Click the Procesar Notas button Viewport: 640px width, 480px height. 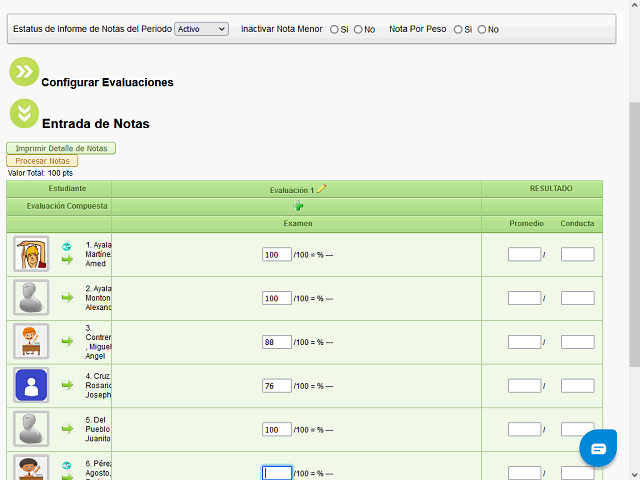click(42, 161)
